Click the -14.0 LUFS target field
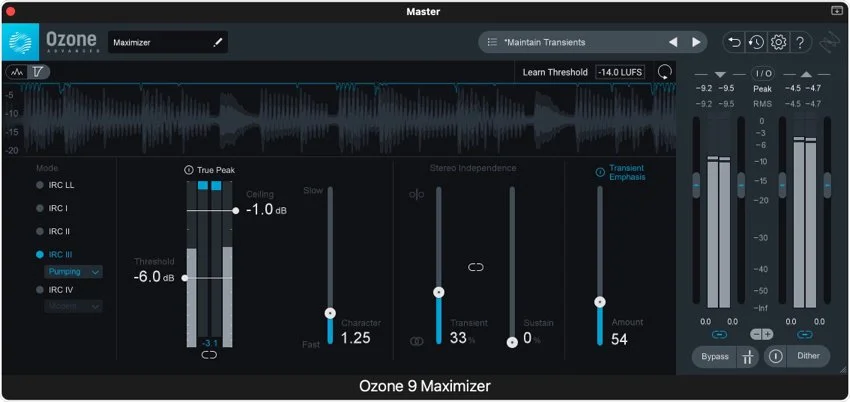Viewport: 850px width, 402px height. [621, 72]
